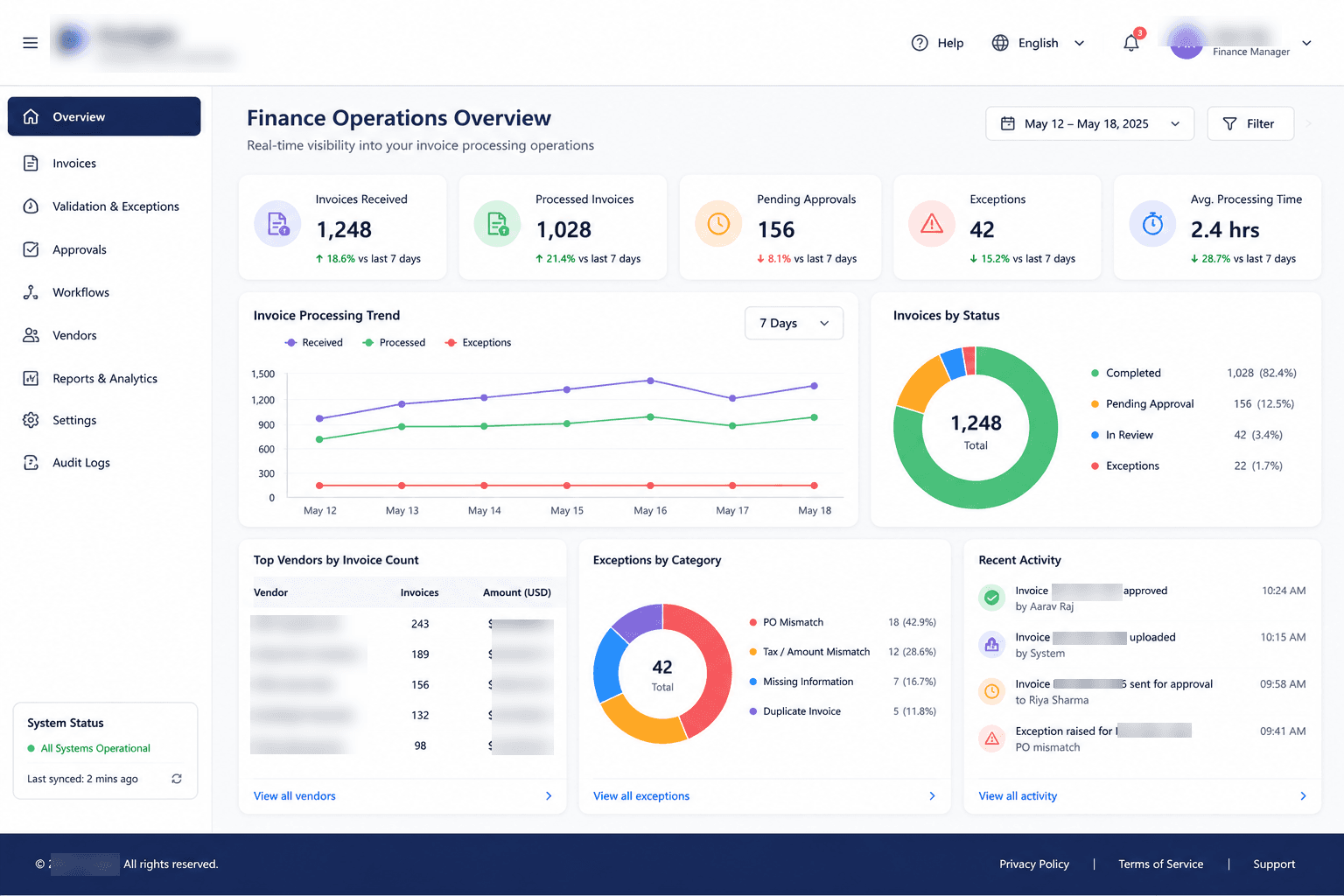Click the Filter button

[1250, 123]
